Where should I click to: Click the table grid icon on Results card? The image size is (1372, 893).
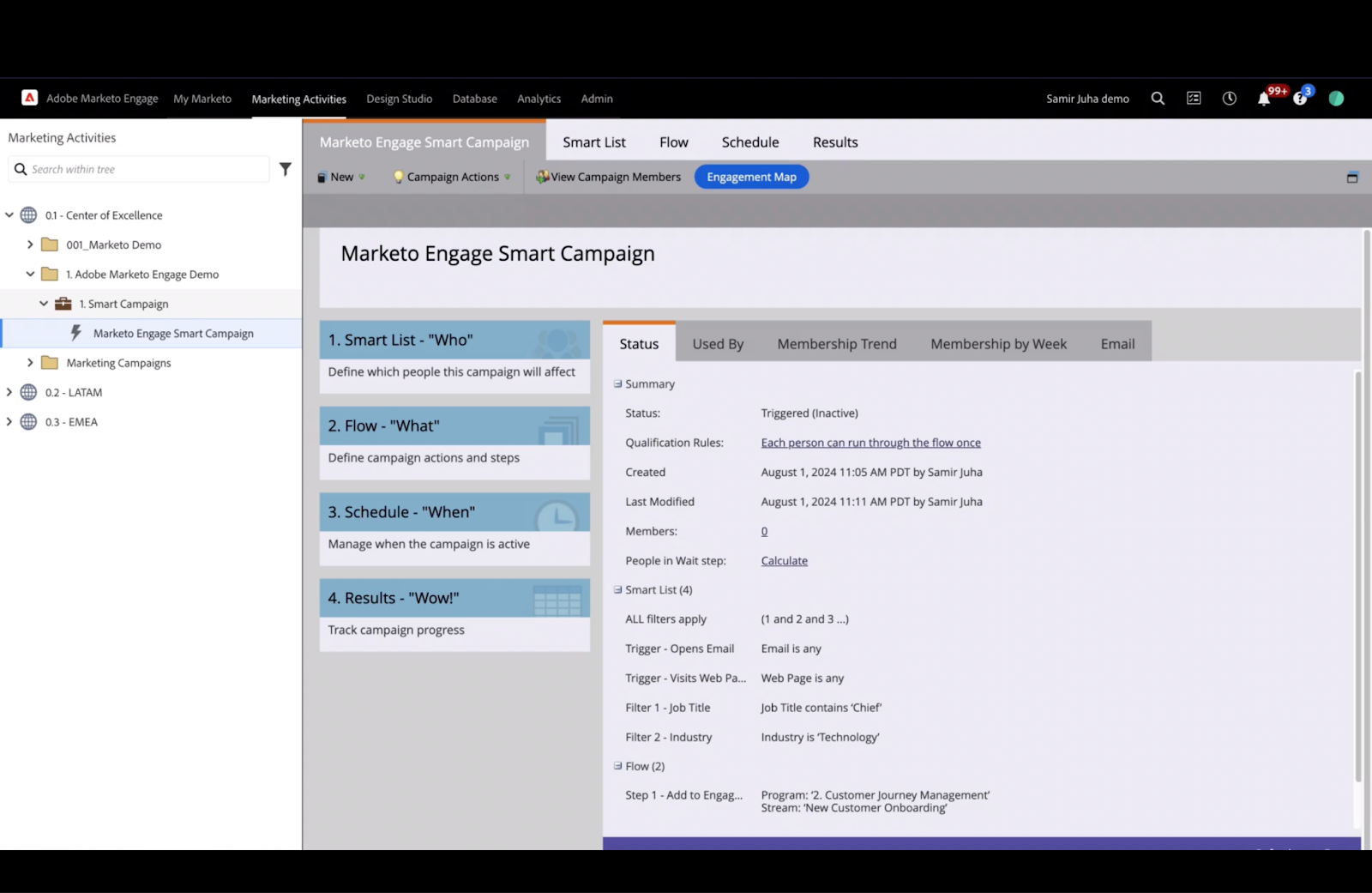557,600
